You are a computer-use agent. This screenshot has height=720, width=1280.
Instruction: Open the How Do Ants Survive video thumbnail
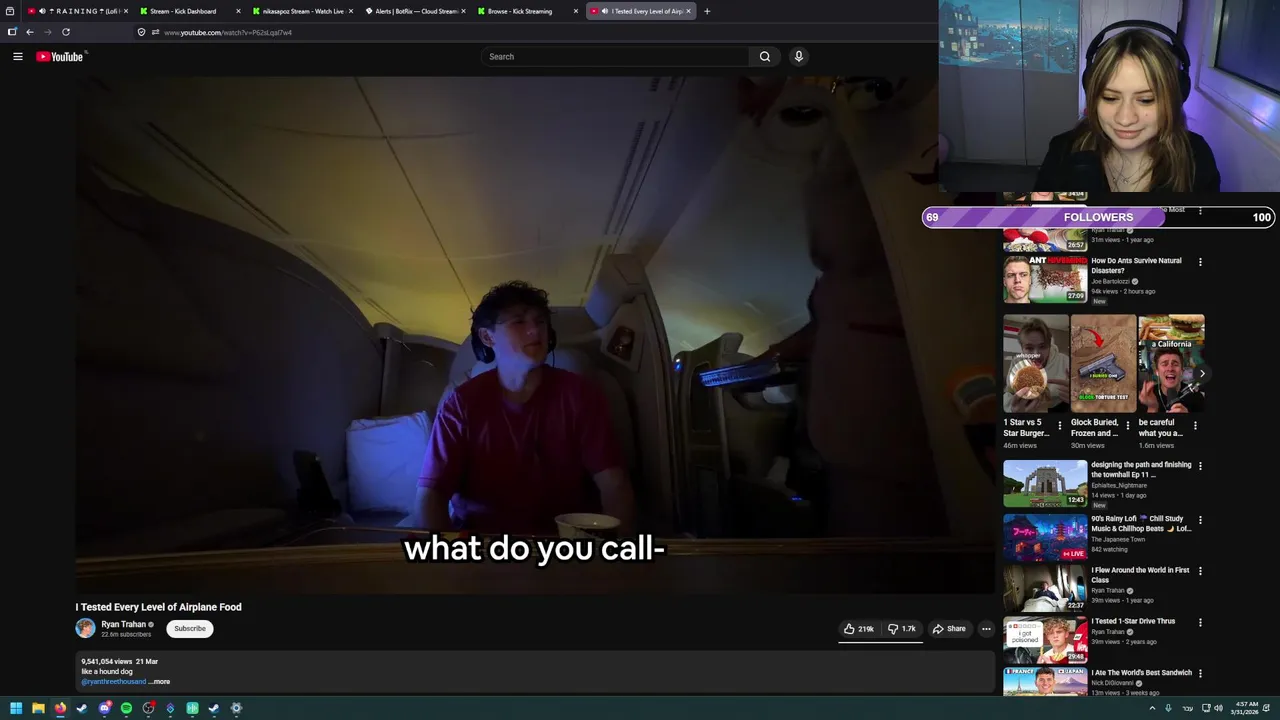tap(1045, 279)
